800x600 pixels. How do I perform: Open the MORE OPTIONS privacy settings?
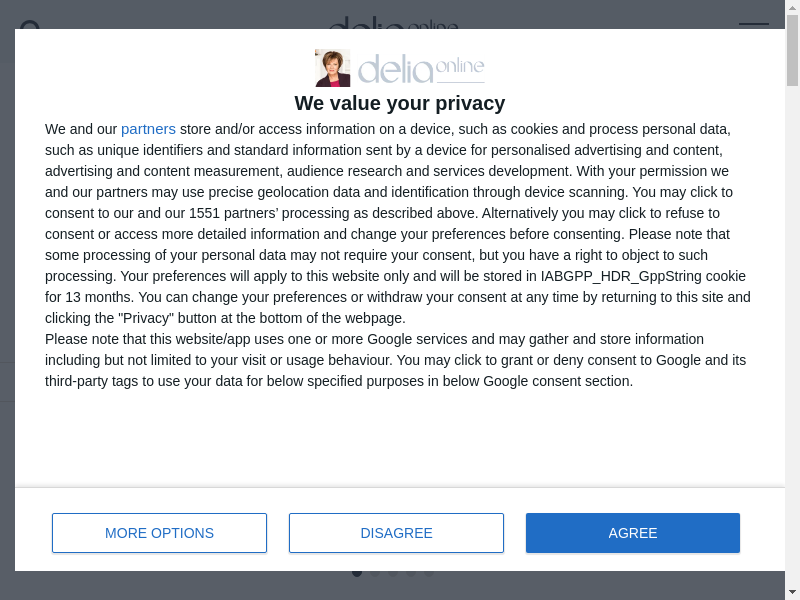(159, 533)
